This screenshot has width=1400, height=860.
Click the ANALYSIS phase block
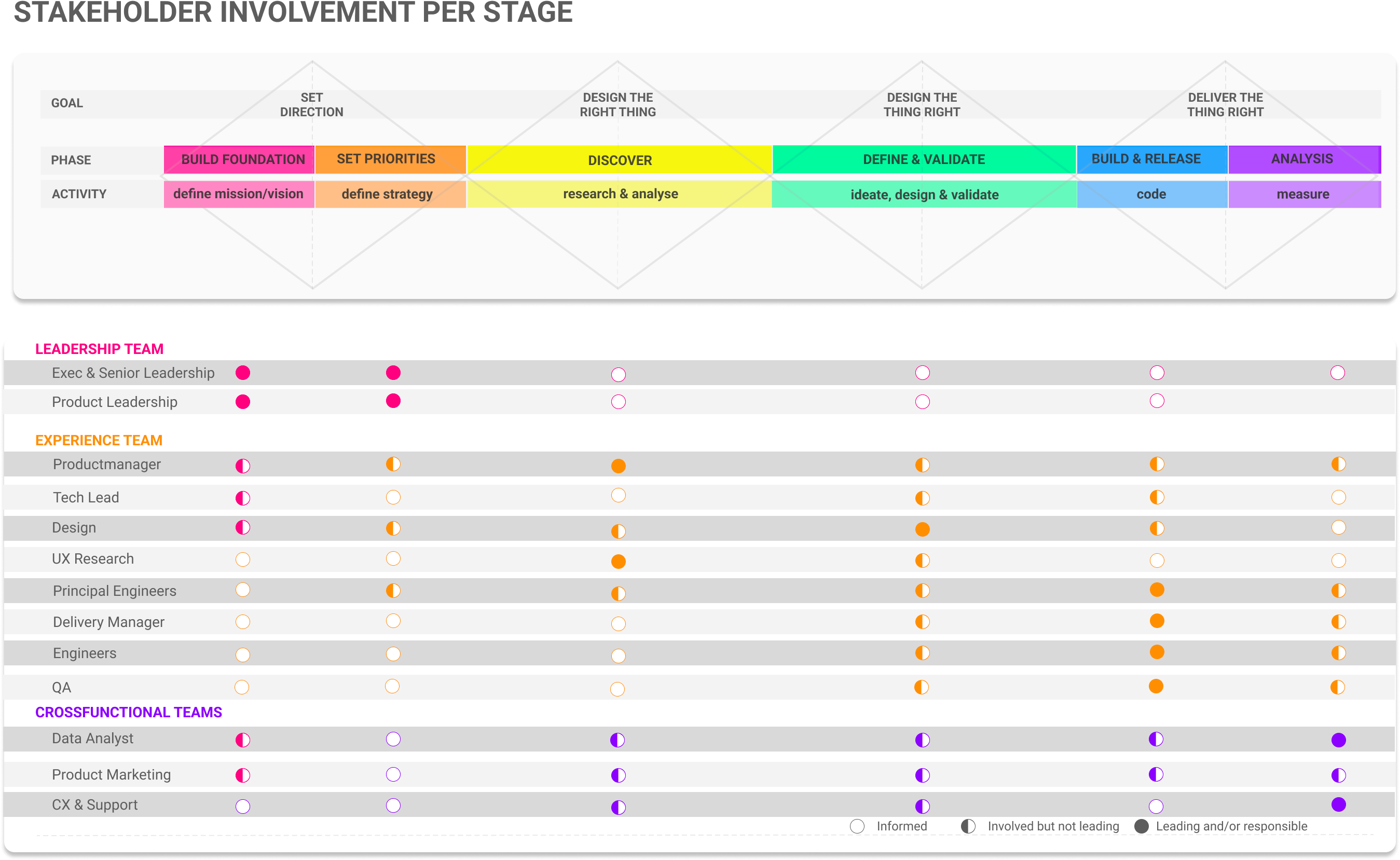click(x=1304, y=159)
